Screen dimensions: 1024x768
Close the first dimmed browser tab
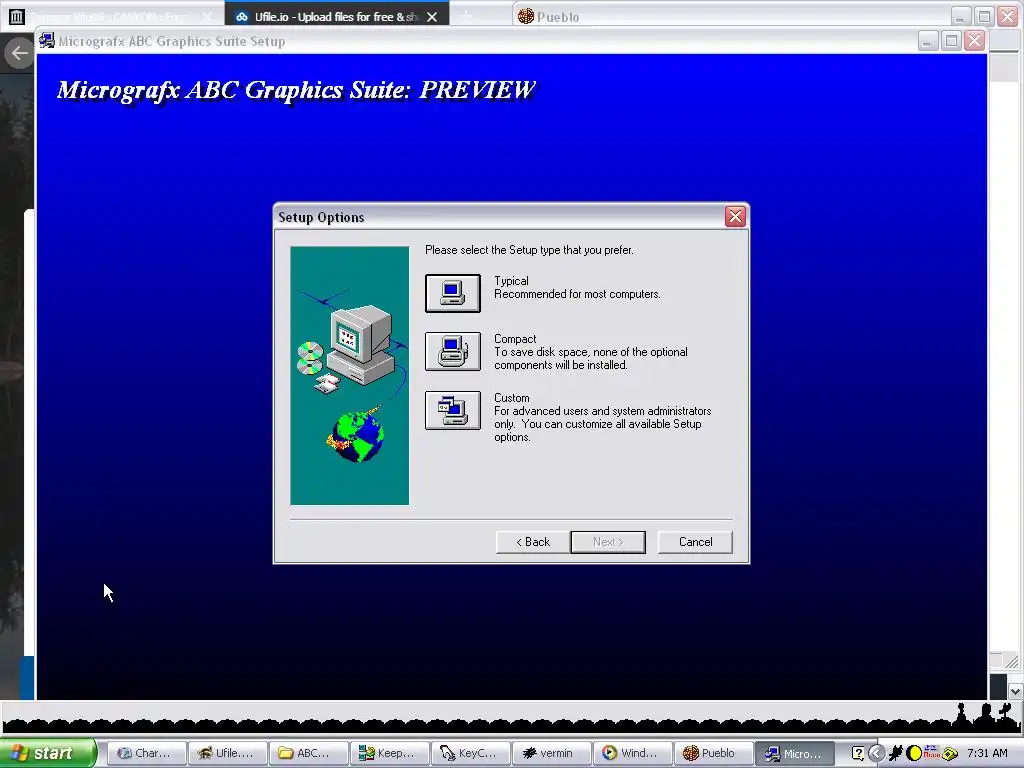[x=207, y=17]
